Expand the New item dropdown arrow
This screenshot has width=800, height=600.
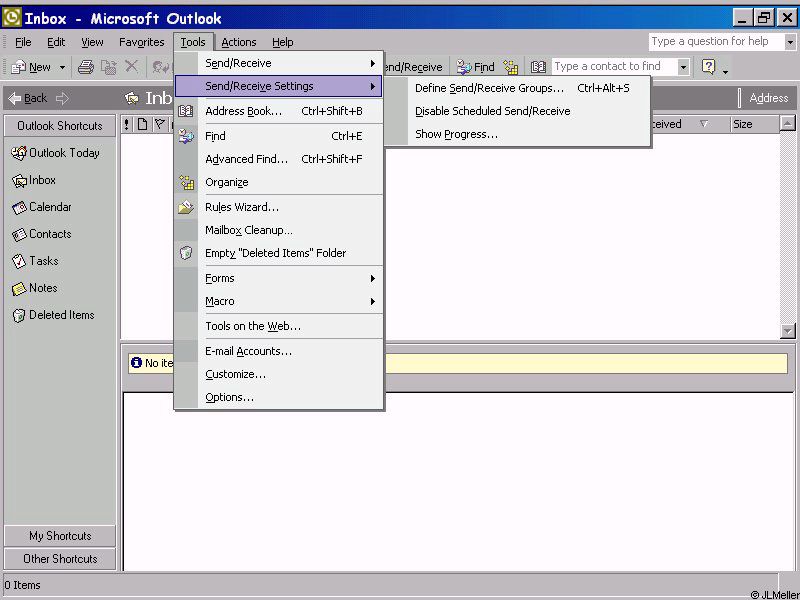pyautogui.click(x=62, y=68)
